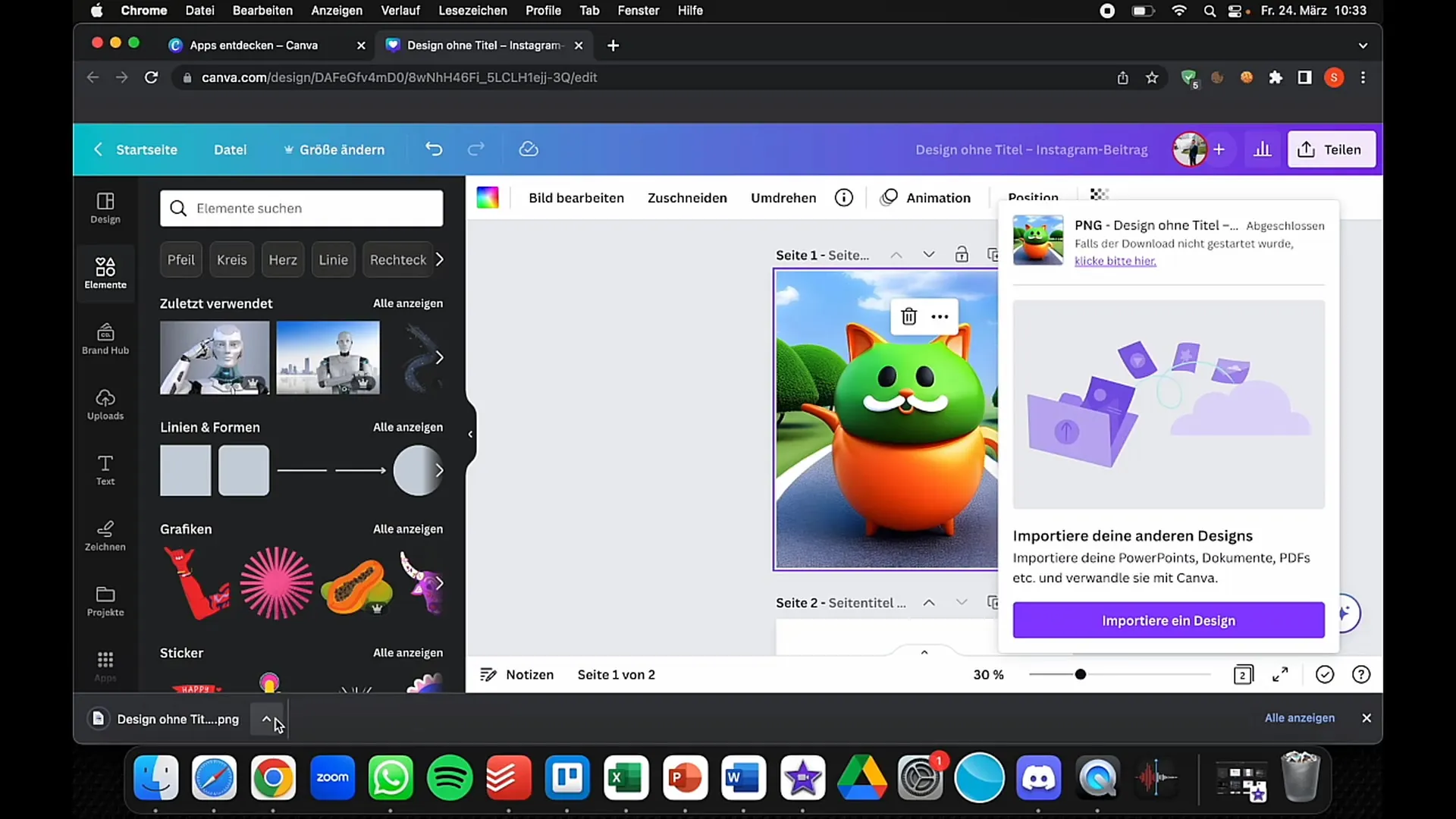Open grid view of pages
The width and height of the screenshot is (1456, 819).
coord(1244,675)
